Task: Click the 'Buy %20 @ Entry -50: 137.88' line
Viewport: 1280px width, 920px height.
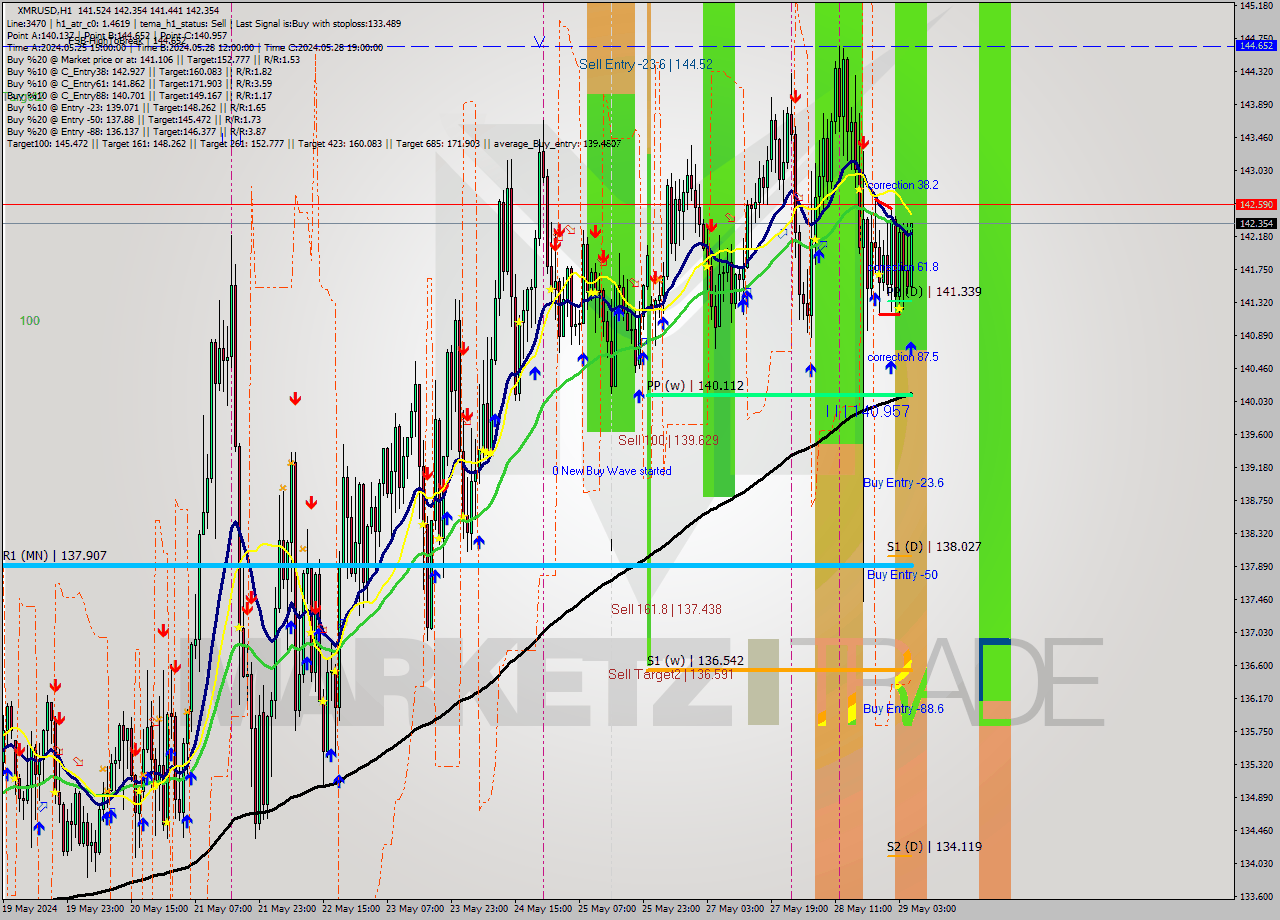Action: tap(136, 119)
